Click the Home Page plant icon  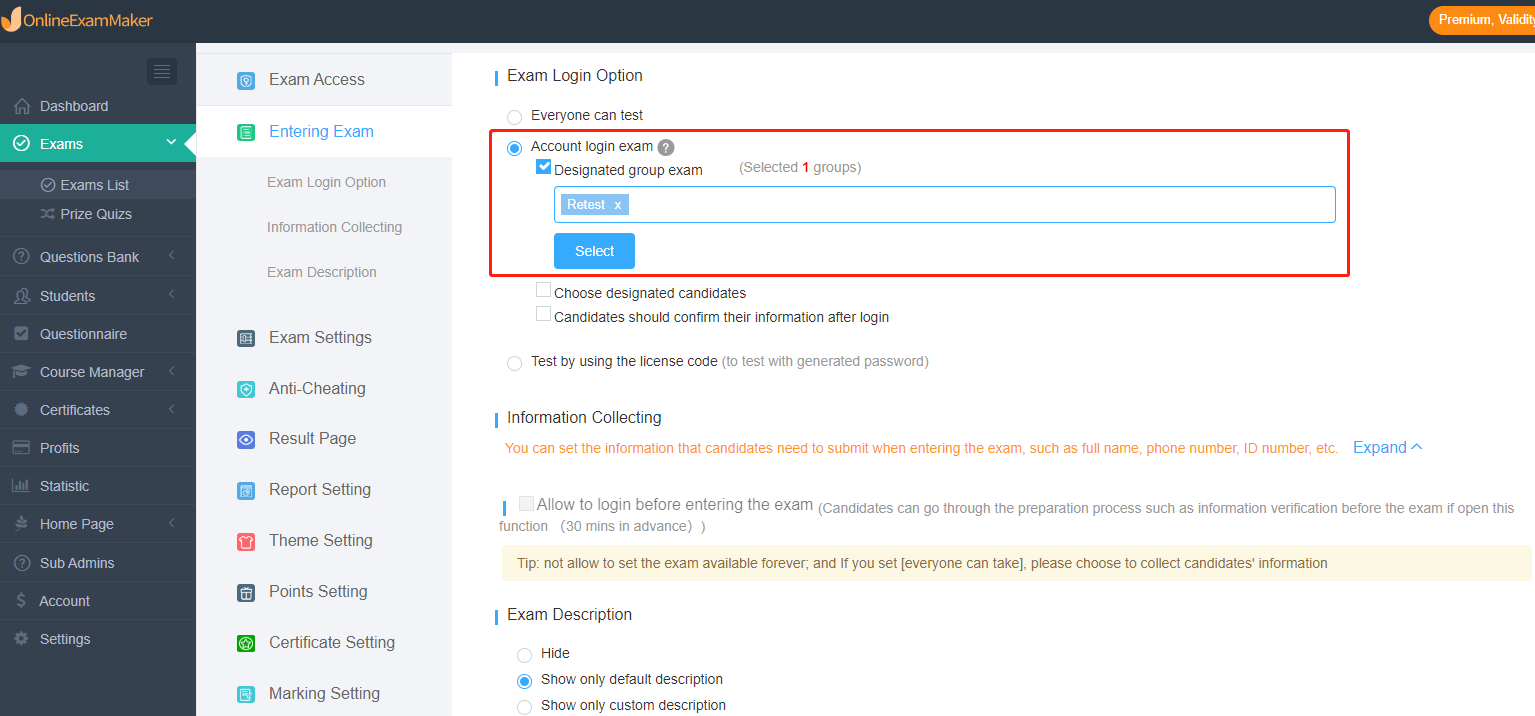point(21,524)
